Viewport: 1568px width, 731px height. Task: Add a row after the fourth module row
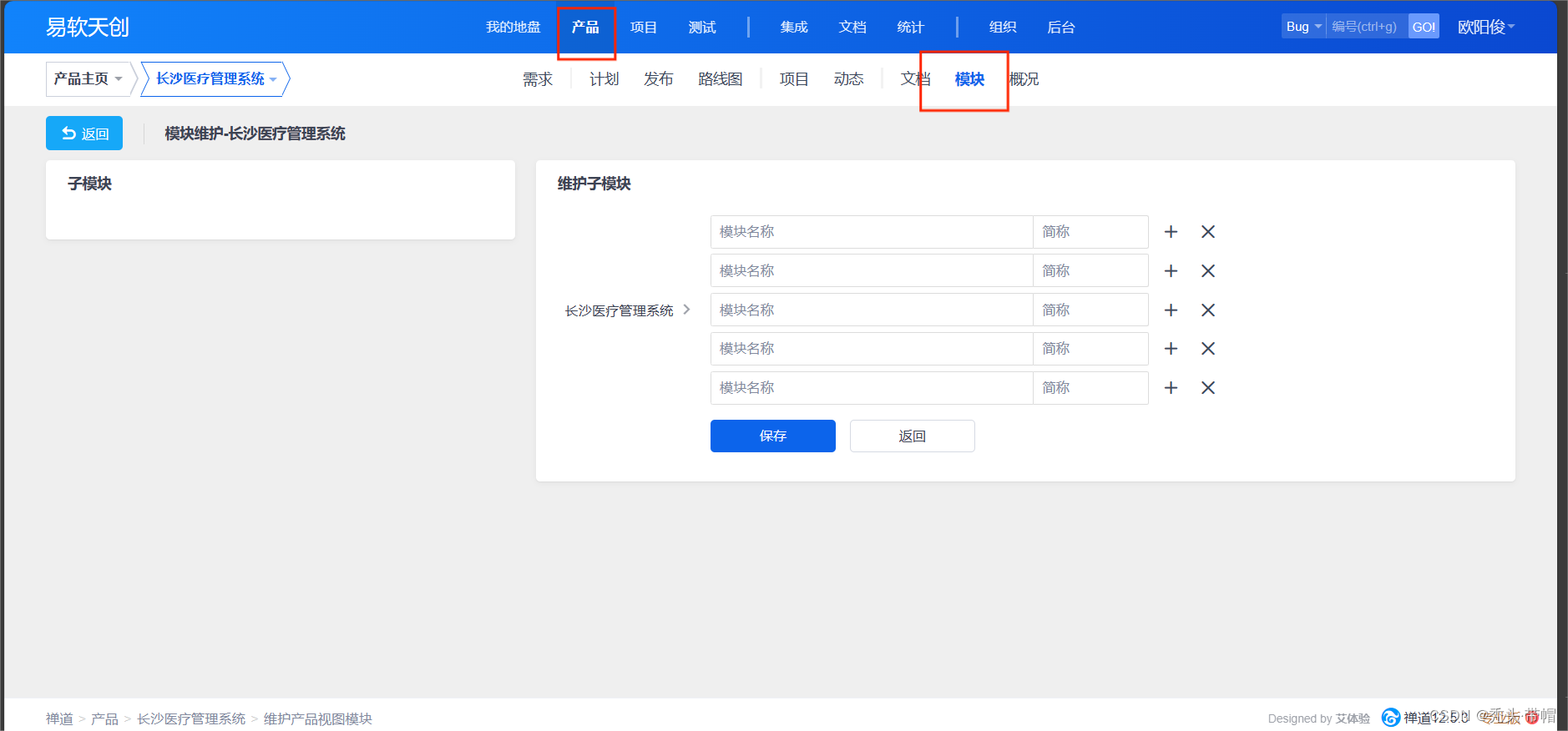(1171, 349)
